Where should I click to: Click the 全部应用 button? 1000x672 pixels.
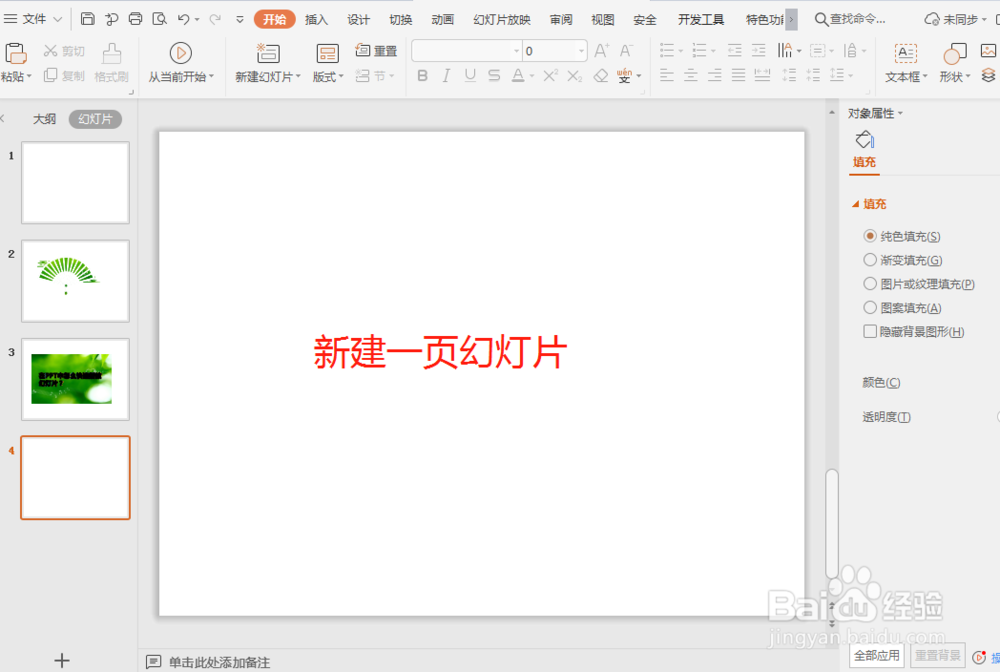[x=876, y=656]
